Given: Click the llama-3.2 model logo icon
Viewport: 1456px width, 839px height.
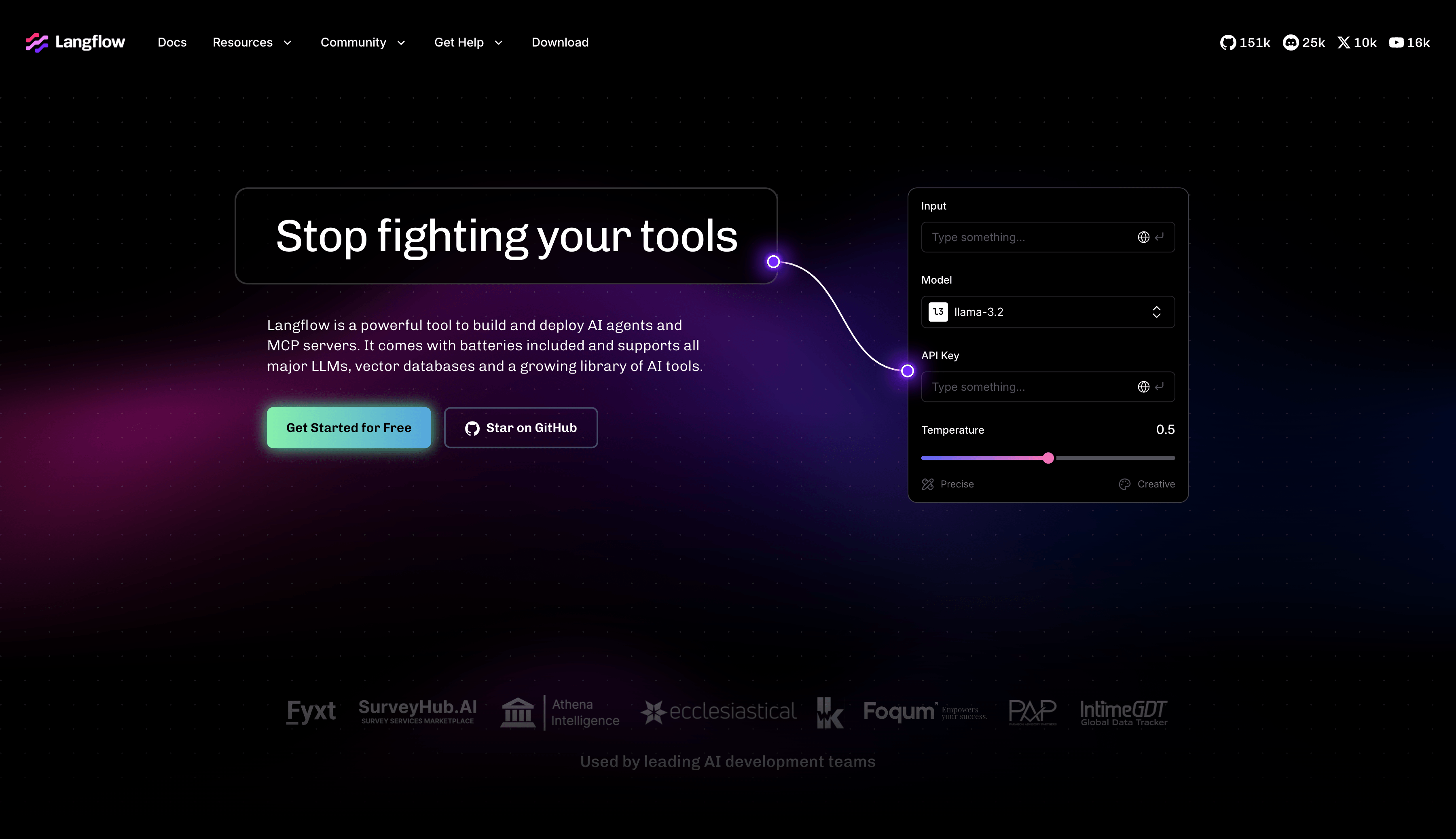Looking at the screenshot, I should (938, 312).
